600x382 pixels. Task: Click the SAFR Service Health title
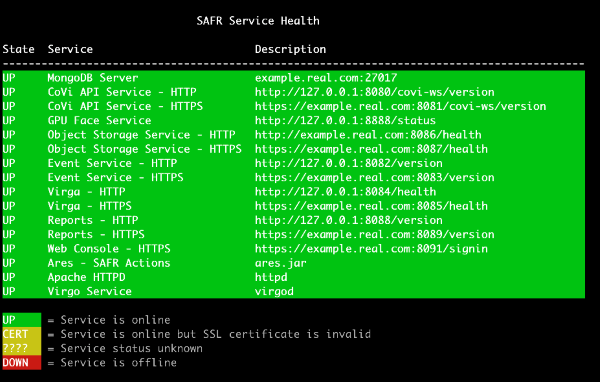[x=258, y=21]
